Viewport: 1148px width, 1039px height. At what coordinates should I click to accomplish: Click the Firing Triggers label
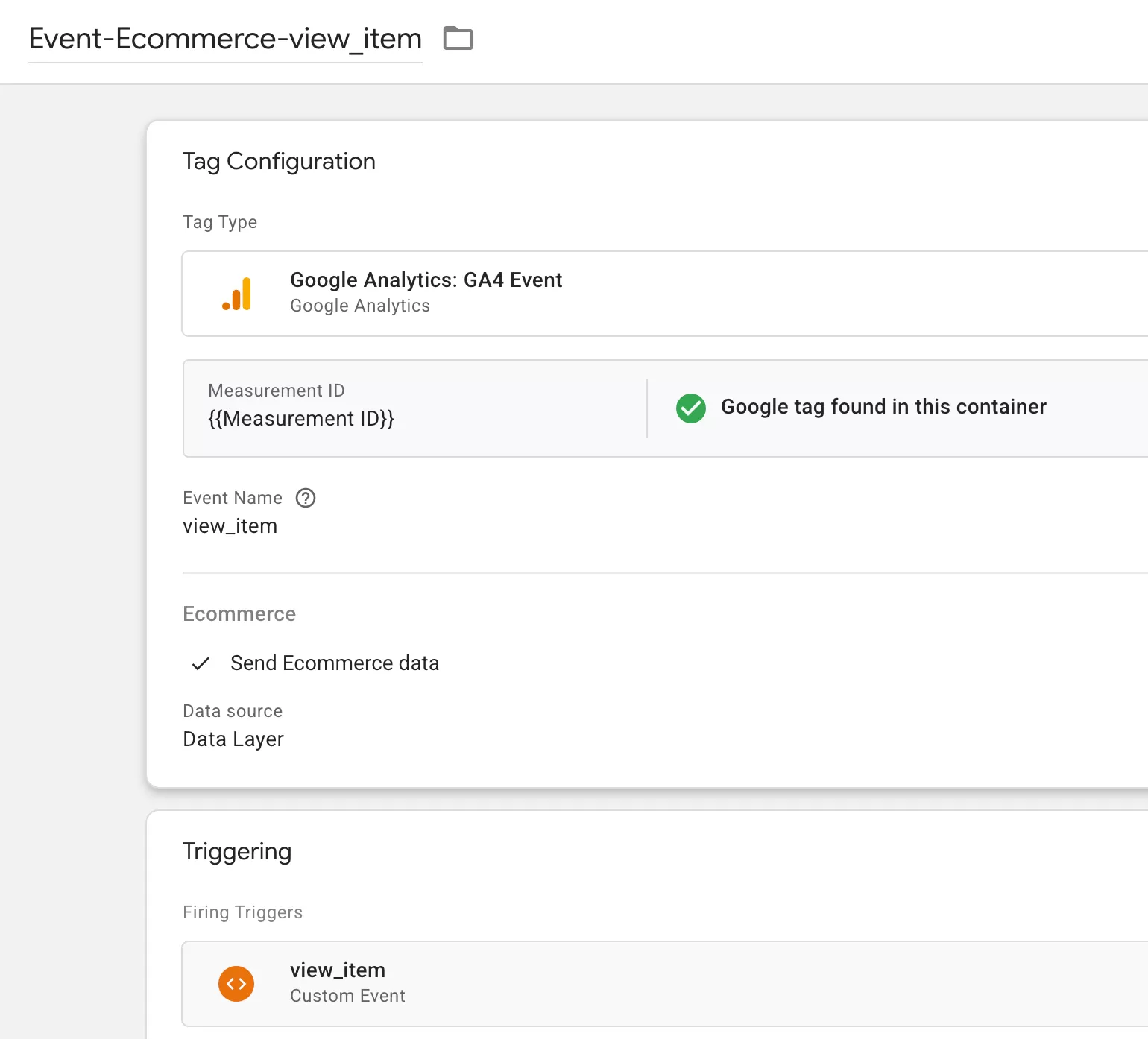(x=243, y=912)
